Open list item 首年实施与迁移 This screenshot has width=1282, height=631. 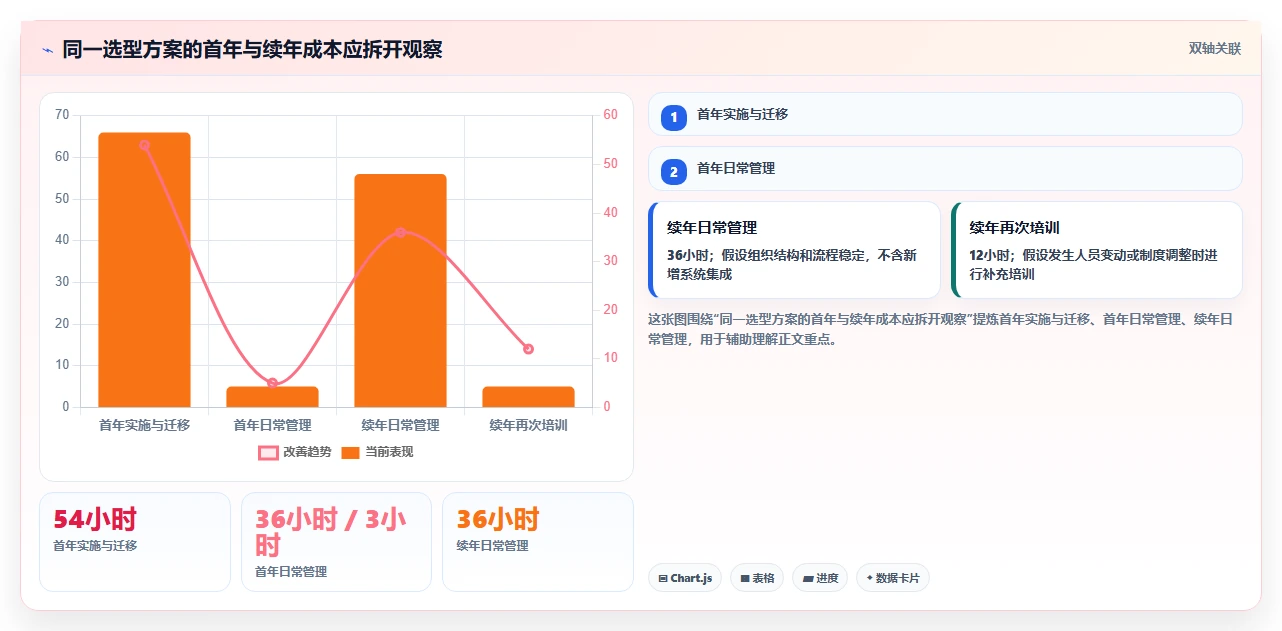[945, 114]
